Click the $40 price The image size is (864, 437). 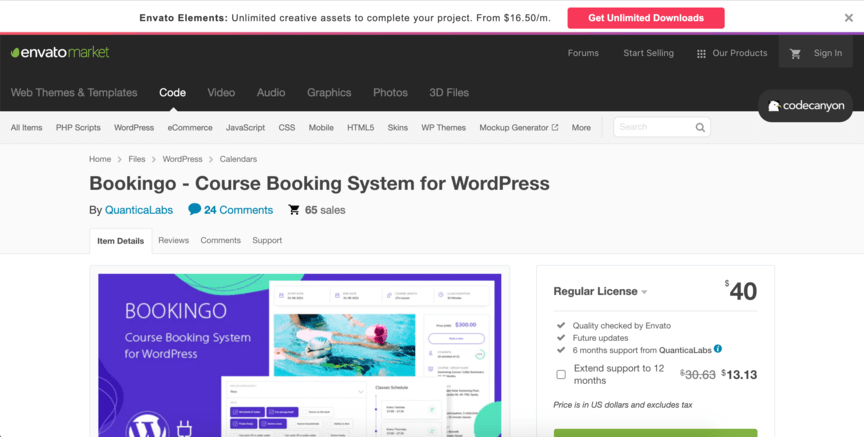pos(741,291)
